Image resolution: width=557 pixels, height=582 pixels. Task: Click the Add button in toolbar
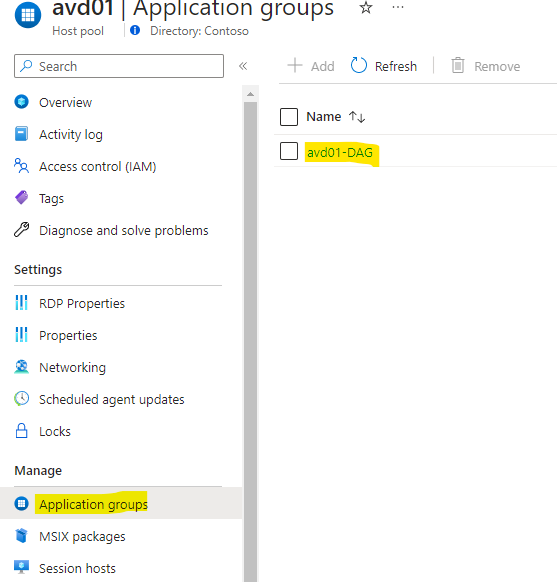(311, 66)
